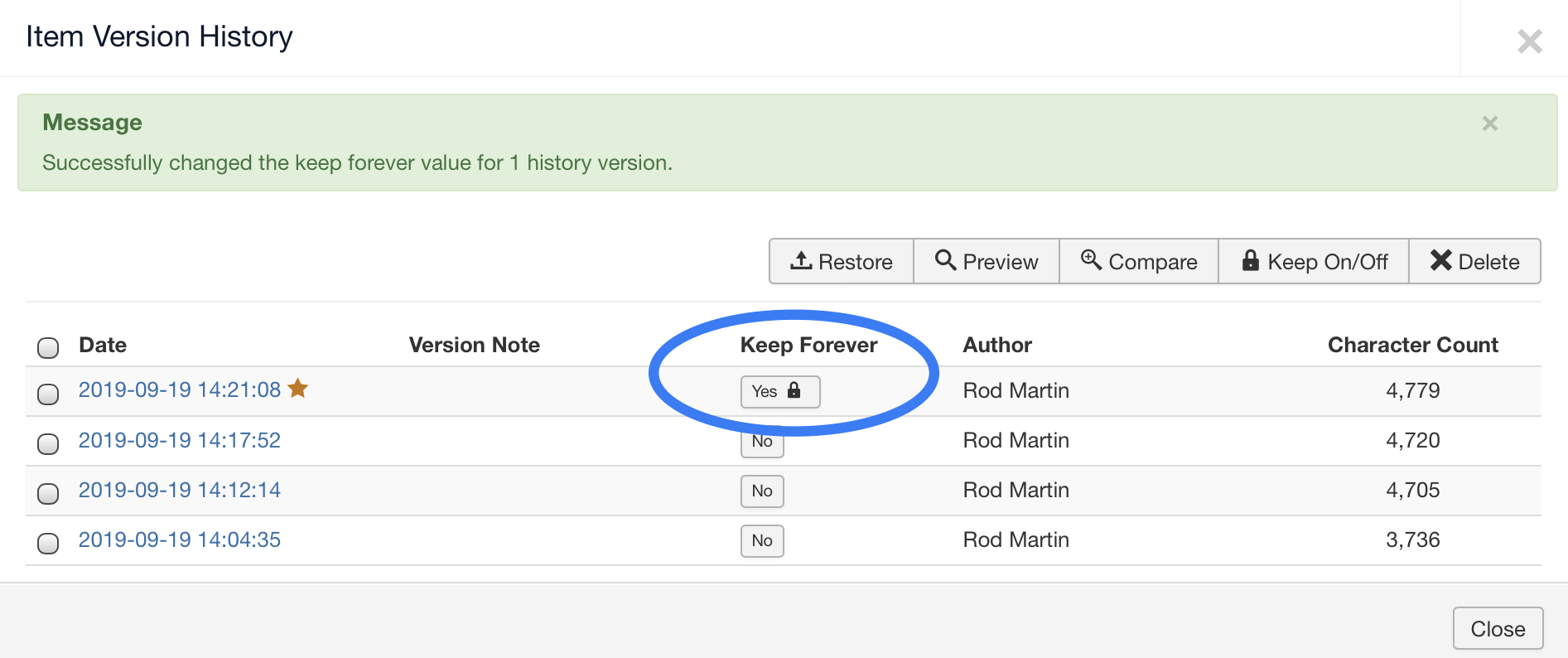Toggle the select-all checkbox in header

point(48,347)
